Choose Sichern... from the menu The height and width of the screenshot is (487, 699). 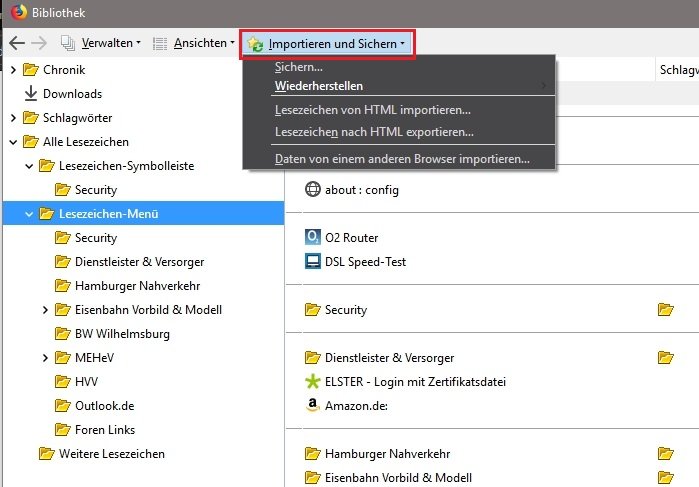298,67
